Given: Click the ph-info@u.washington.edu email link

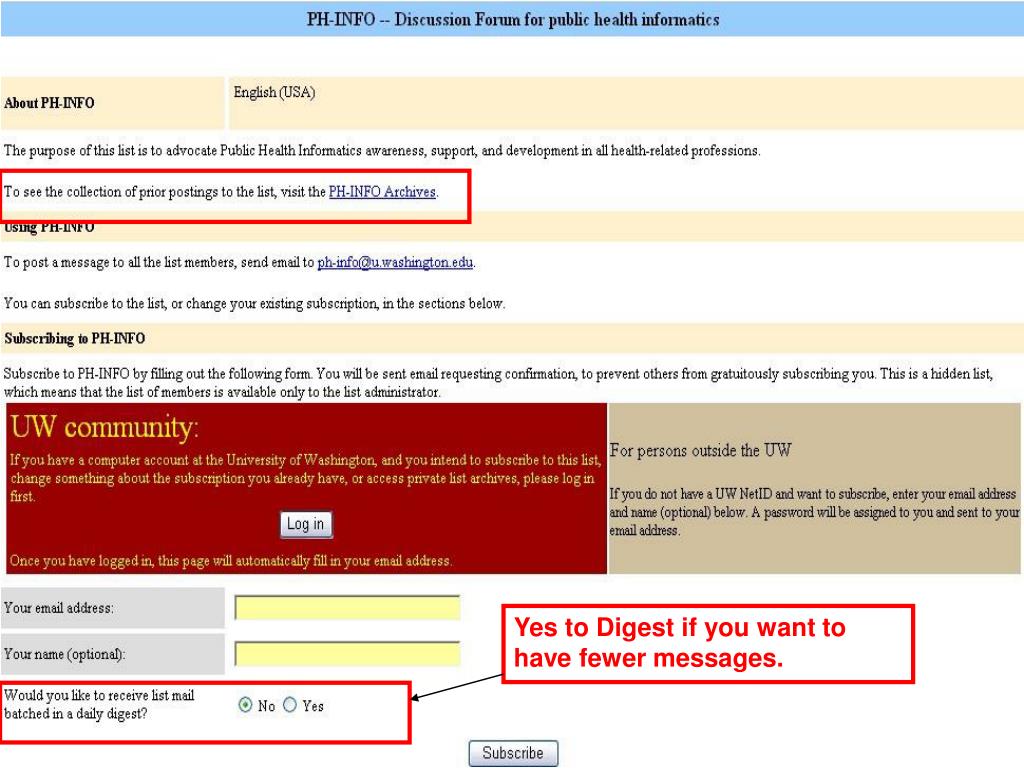Looking at the screenshot, I should click(395, 263).
